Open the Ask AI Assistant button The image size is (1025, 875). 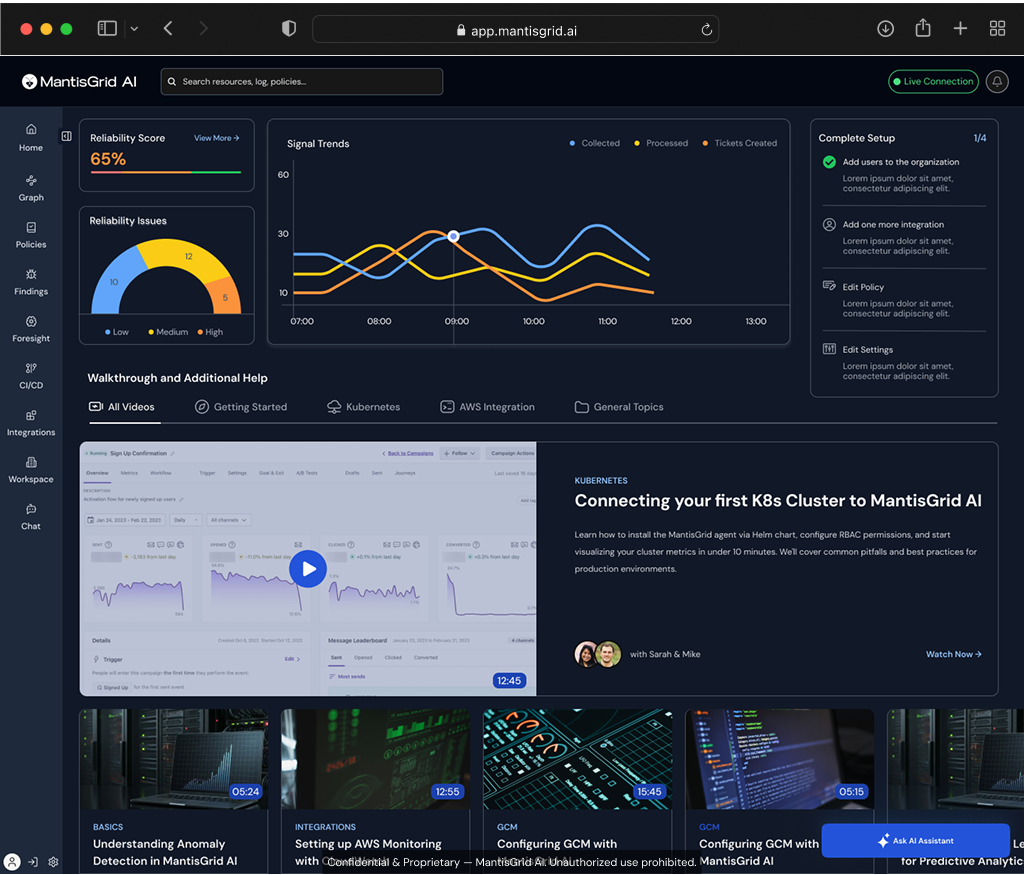pyautogui.click(x=915, y=841)
